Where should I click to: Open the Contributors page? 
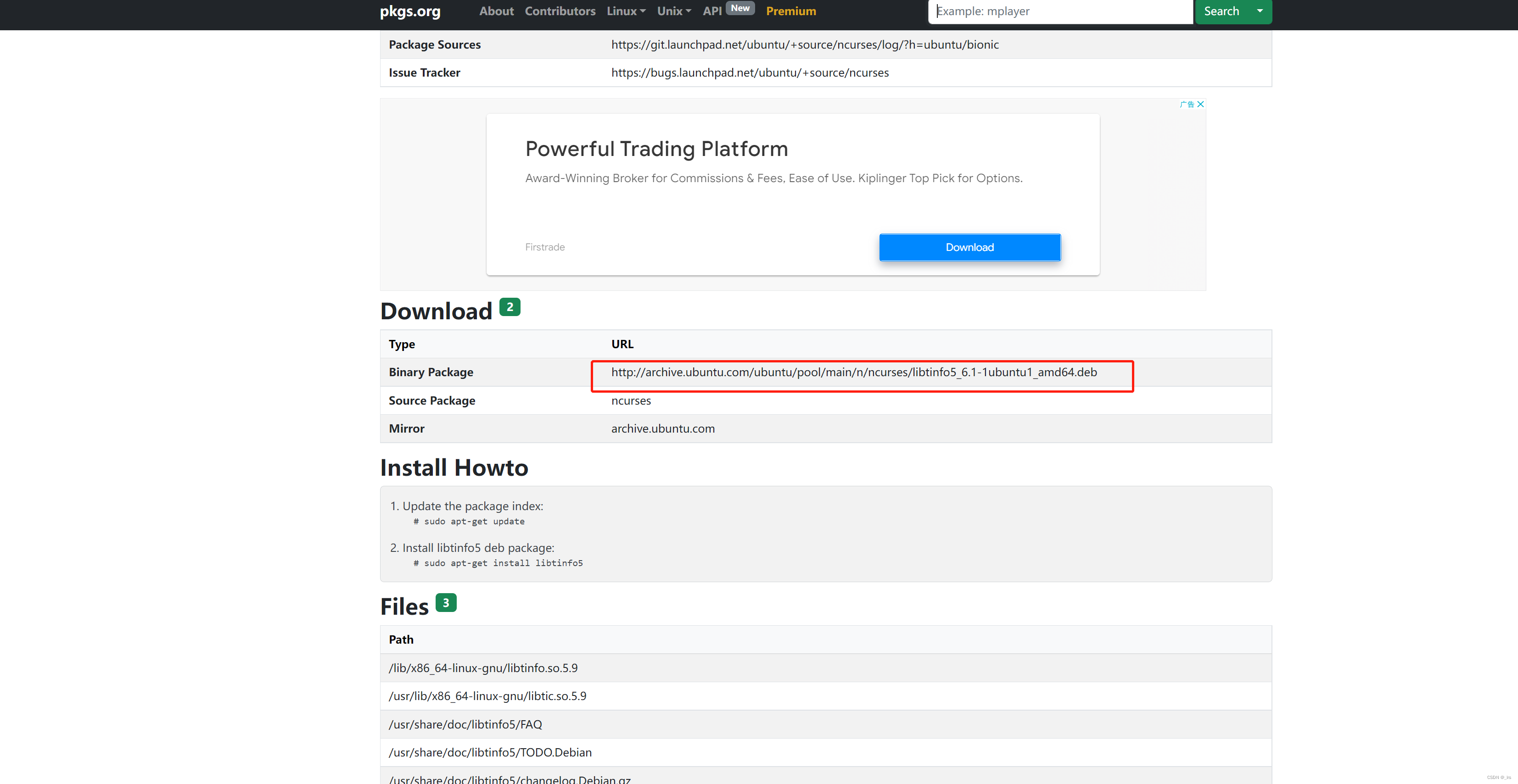point(560,11)
